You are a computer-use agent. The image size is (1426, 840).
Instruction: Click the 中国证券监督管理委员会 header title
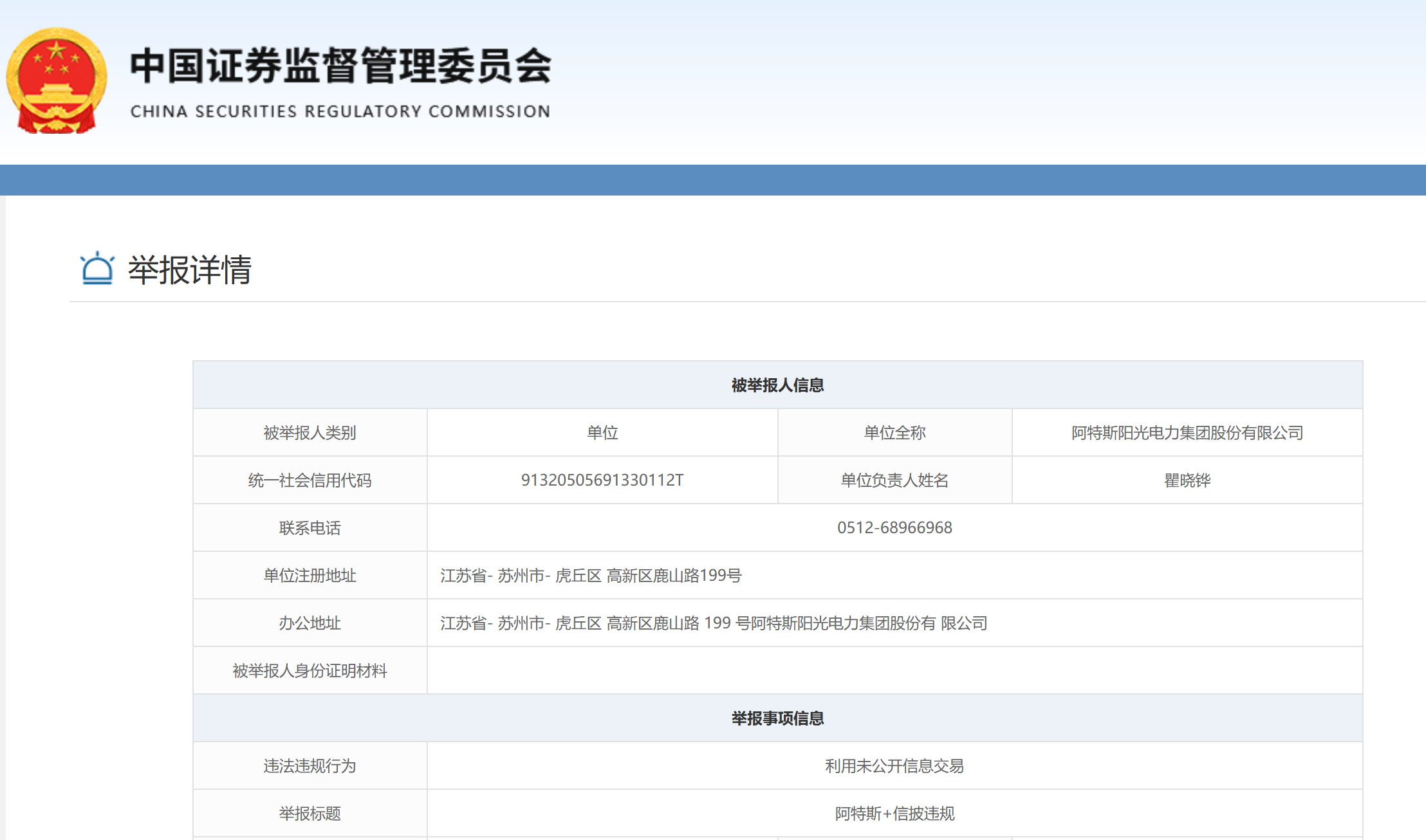pyautogui.click(x=340, y=66)
